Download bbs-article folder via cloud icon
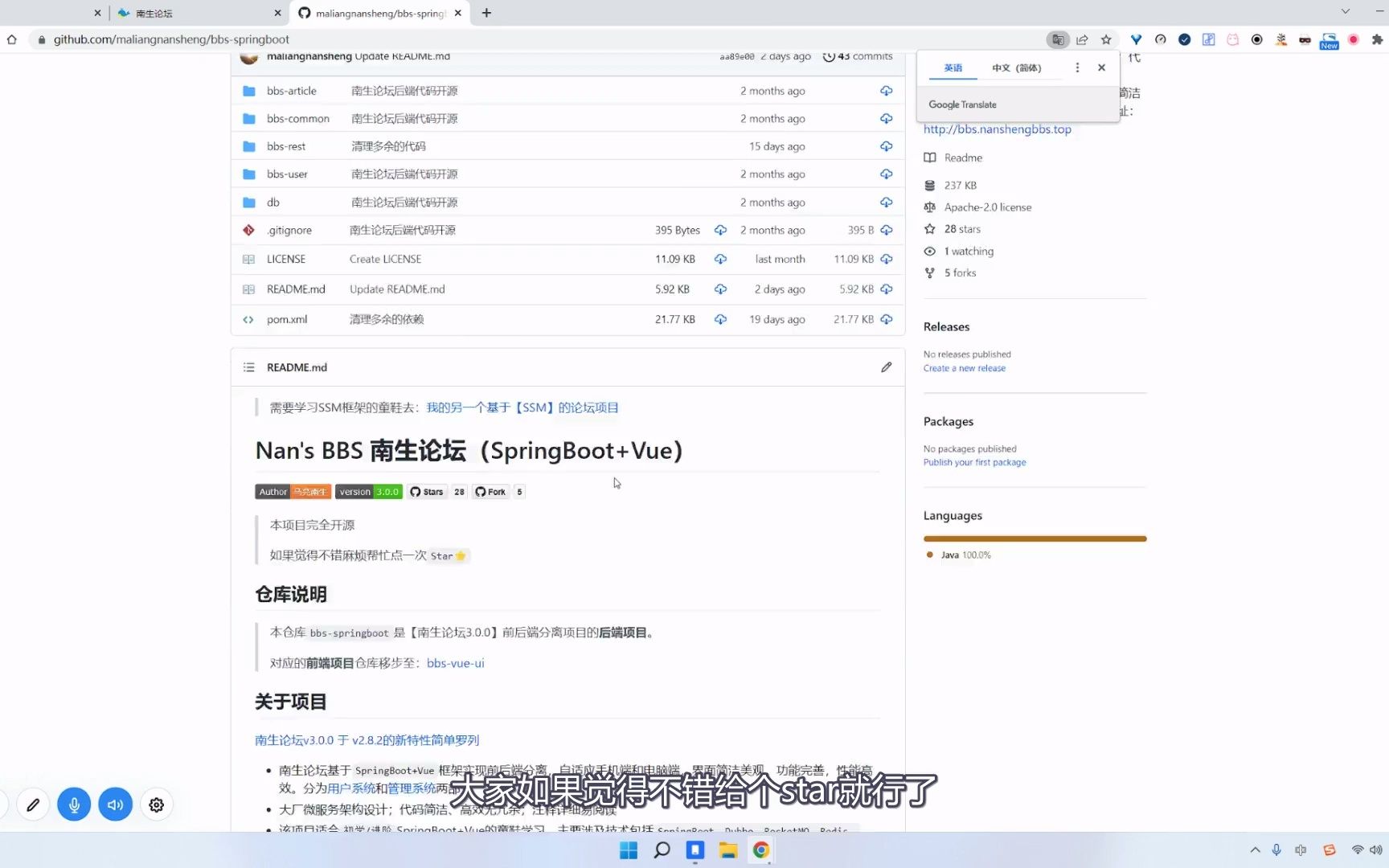 886,91
